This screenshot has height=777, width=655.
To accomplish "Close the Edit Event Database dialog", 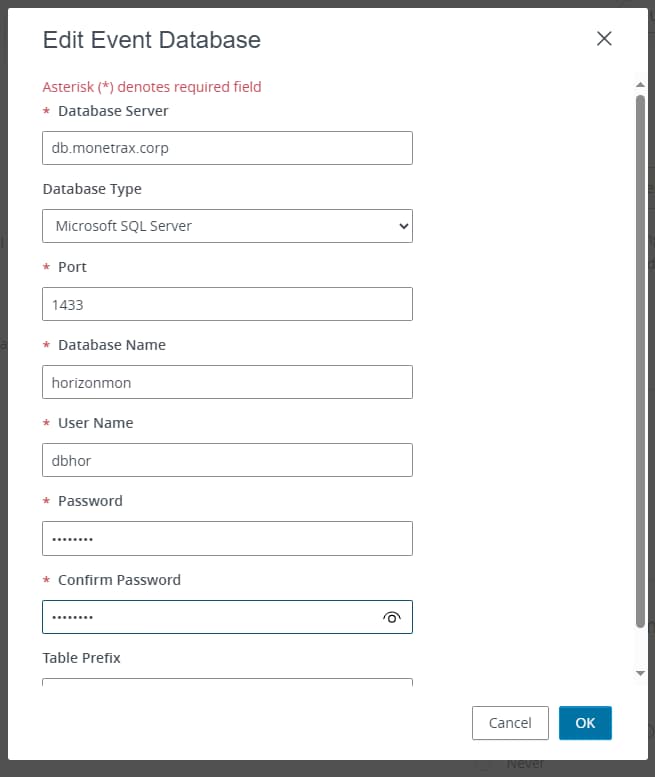I will [604, 39].
